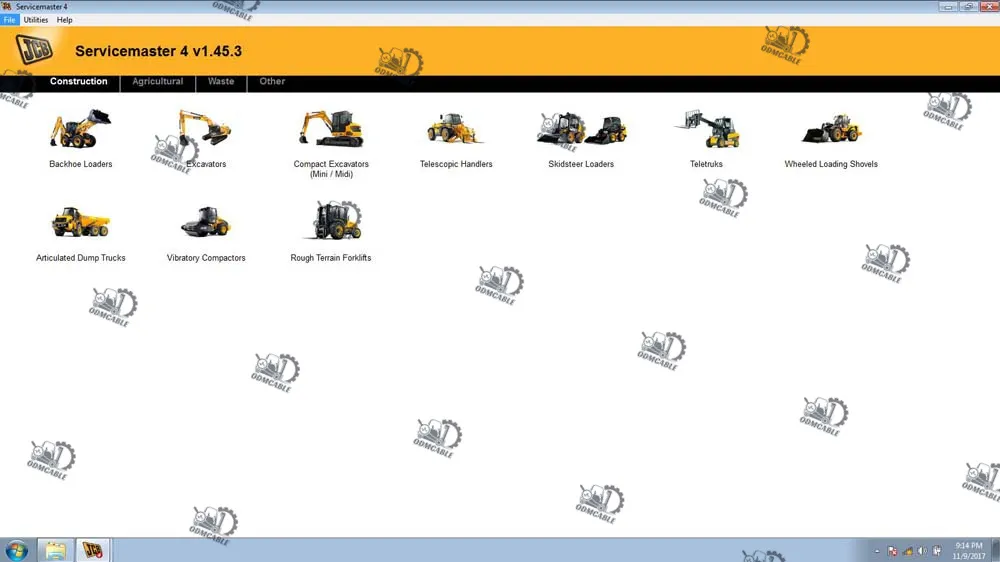Click the Wheeled Loading Shovels text label

[x=831, y=164]
